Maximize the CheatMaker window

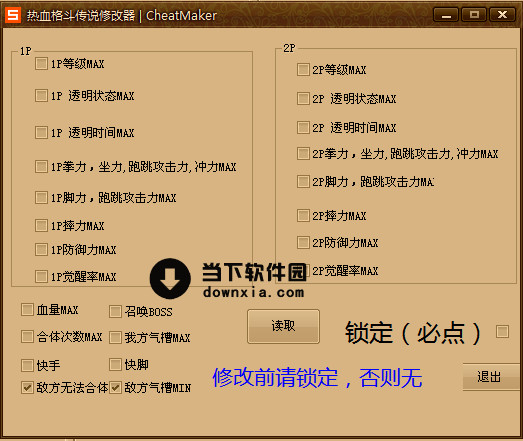point(474,15)
